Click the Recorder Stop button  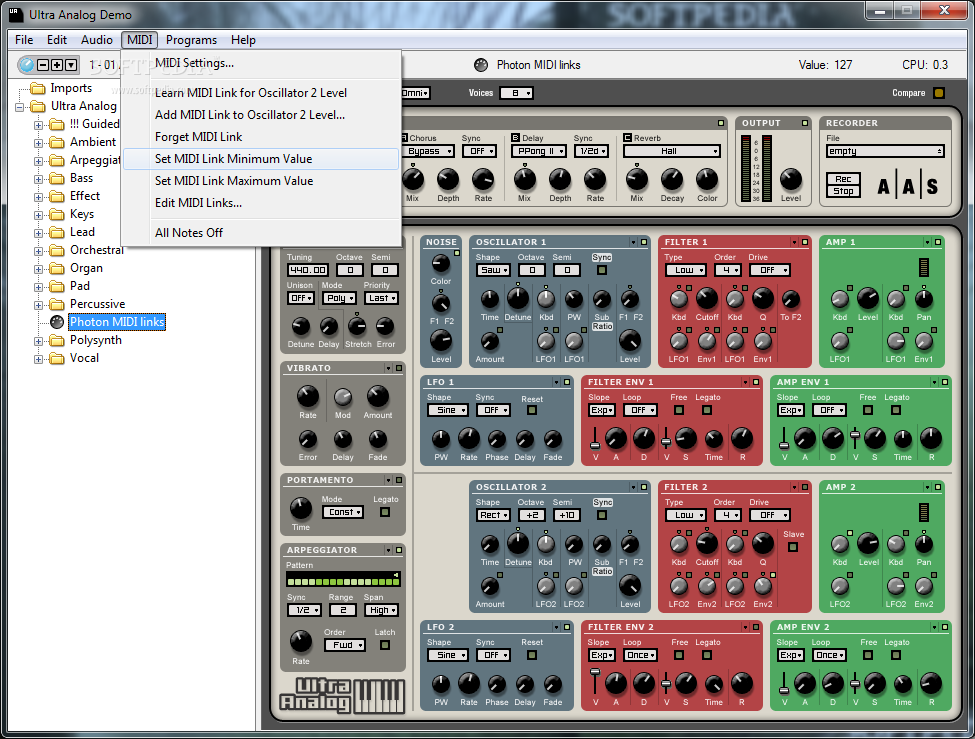pyautogui.click(x=843, y=191)
